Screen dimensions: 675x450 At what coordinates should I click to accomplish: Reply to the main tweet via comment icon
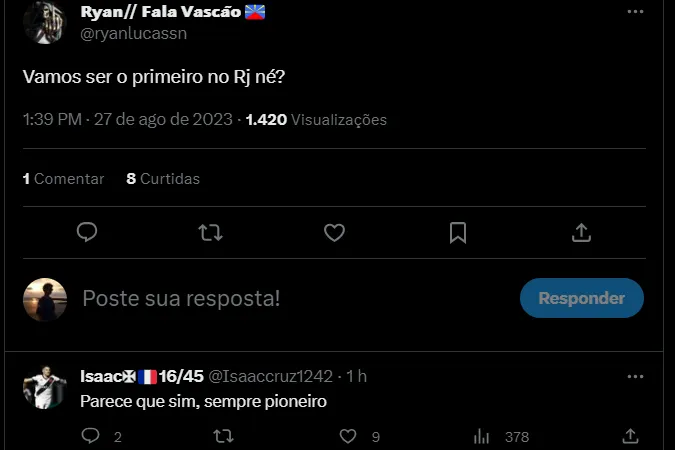coord(87,232)
